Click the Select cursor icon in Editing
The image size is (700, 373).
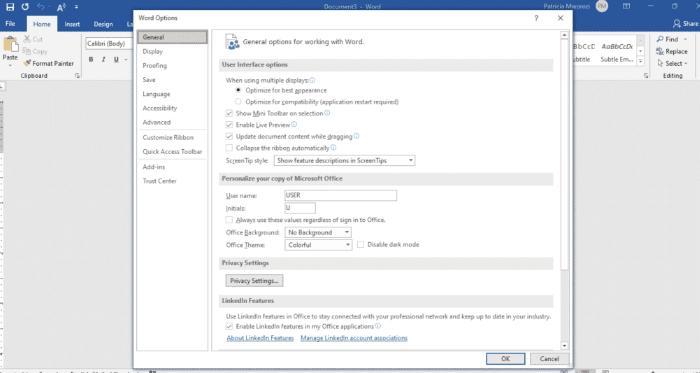(660, 63)
